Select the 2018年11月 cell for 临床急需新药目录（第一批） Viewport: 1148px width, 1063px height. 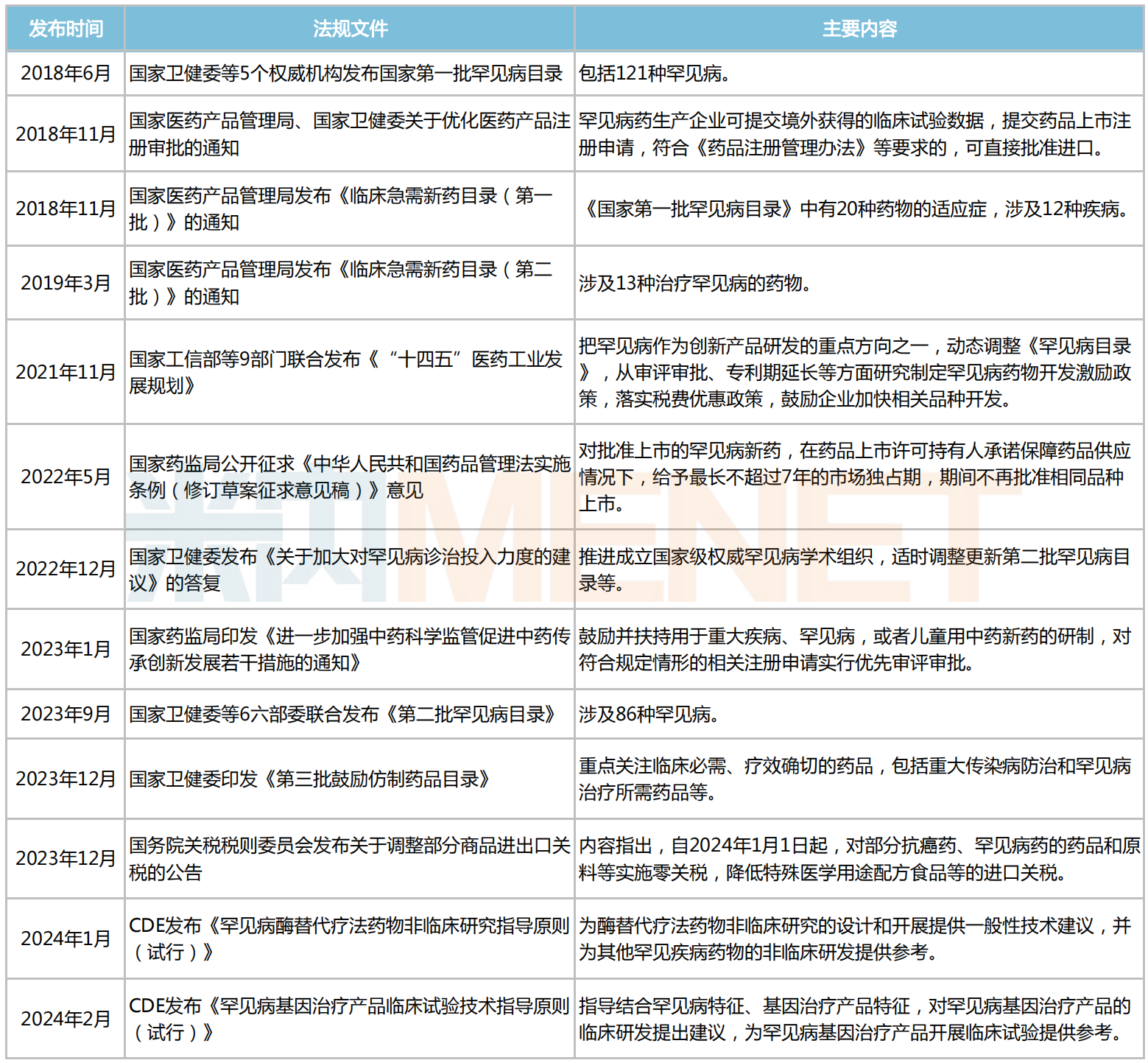(66, 209)
